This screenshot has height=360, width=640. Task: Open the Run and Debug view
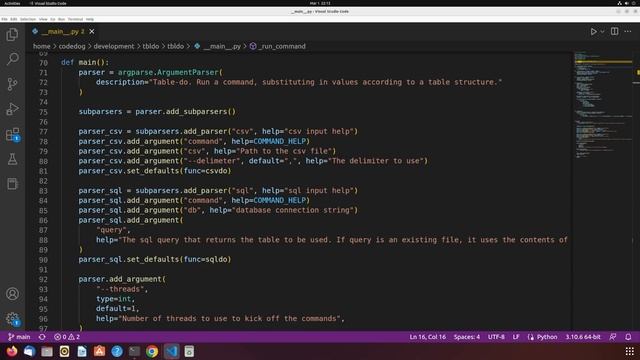pyautogui.click(x=12, y=109)
